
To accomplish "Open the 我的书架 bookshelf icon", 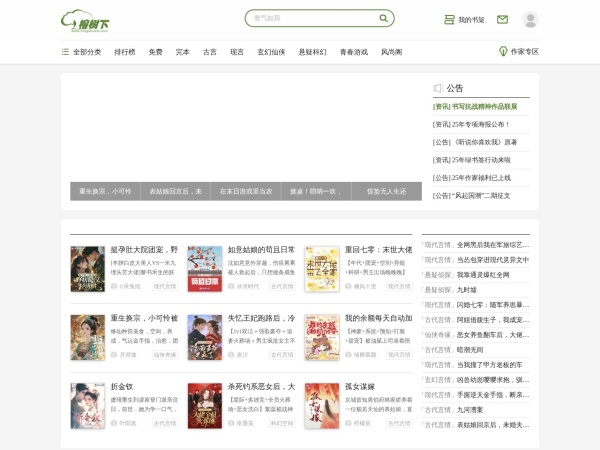I will tap(449, 19).
